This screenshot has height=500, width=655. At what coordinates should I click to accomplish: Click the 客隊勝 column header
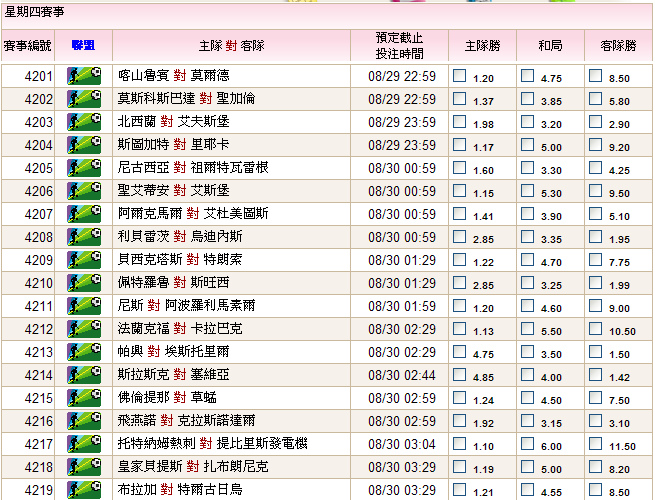[x=618, y=46]
